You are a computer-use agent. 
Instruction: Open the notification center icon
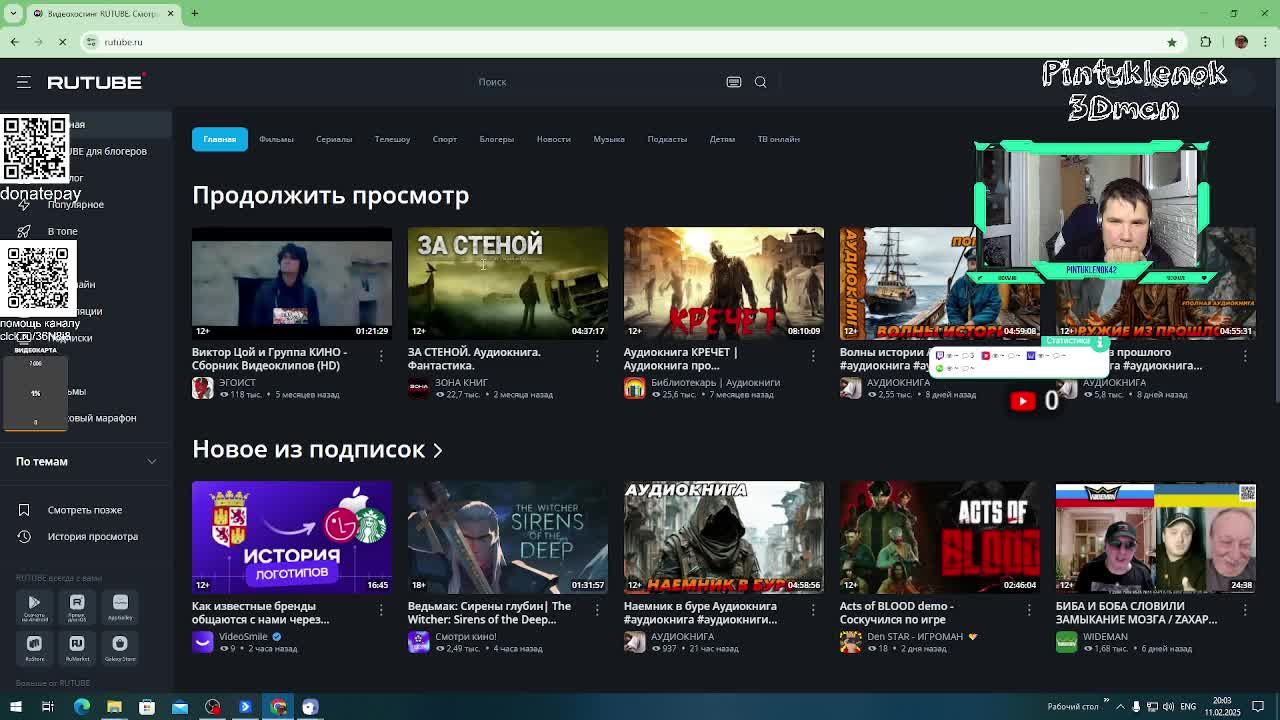1259,707
